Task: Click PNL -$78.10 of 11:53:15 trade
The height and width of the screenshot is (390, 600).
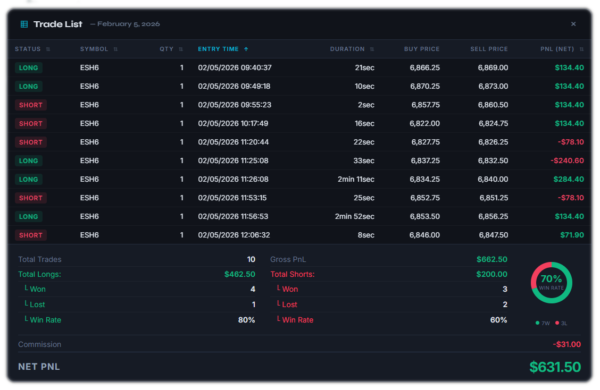Action: point(571,198)
